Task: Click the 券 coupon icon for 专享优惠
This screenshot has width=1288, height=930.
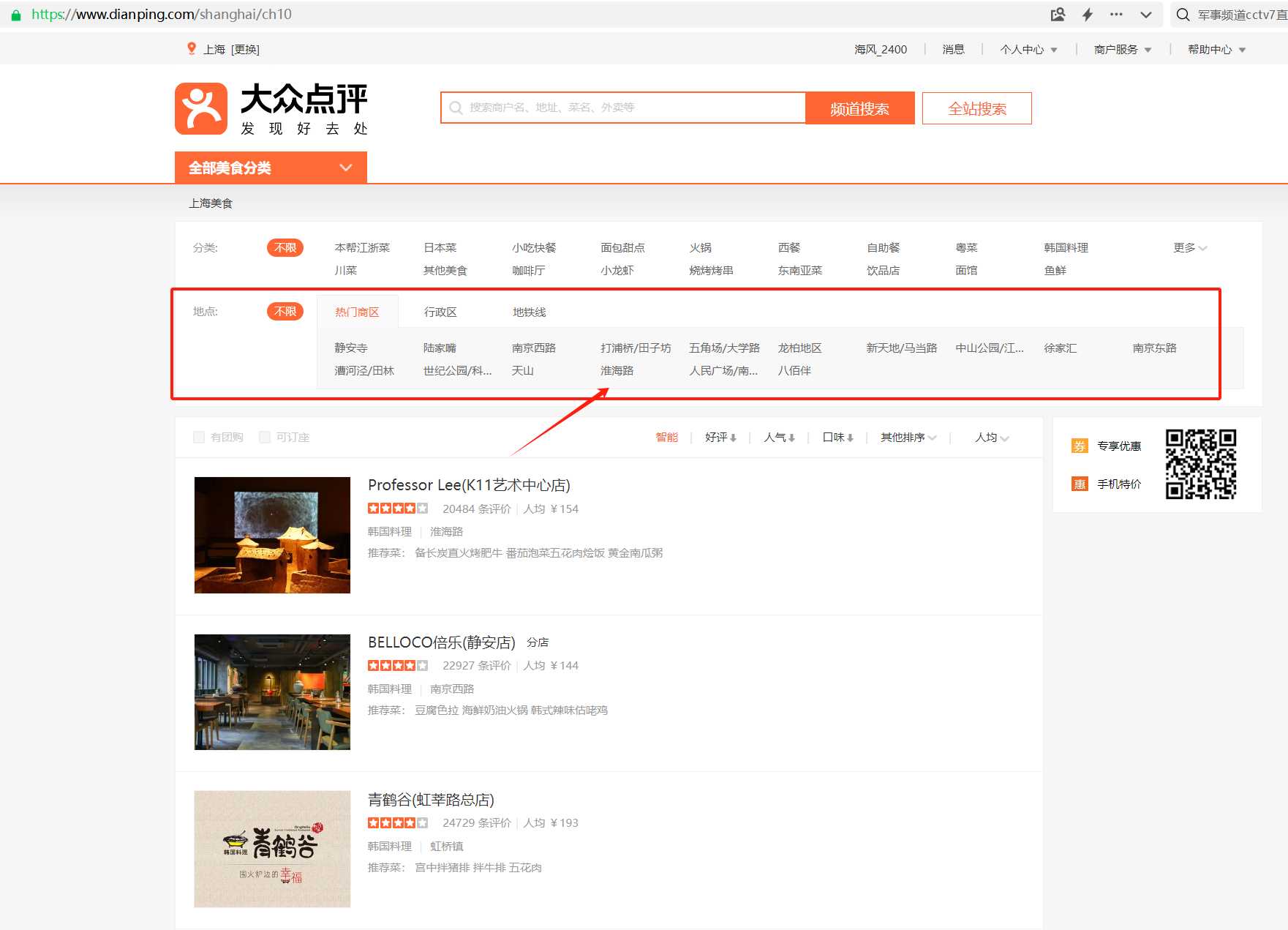Action: click(1080, 446)
